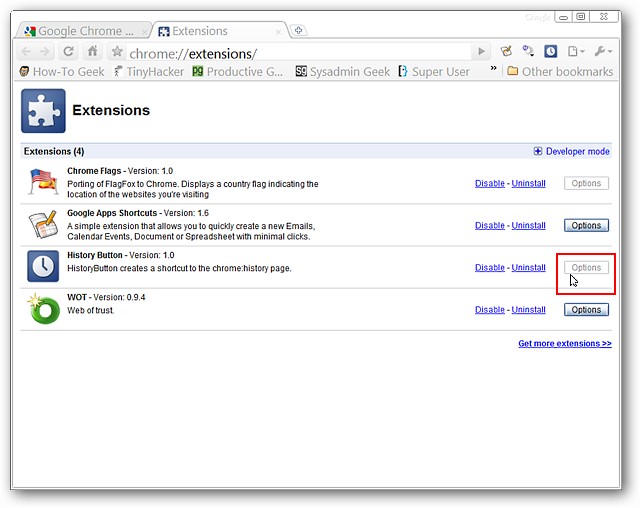Uninstall History Button extension
Screen dimensions: 640x508
528,268
